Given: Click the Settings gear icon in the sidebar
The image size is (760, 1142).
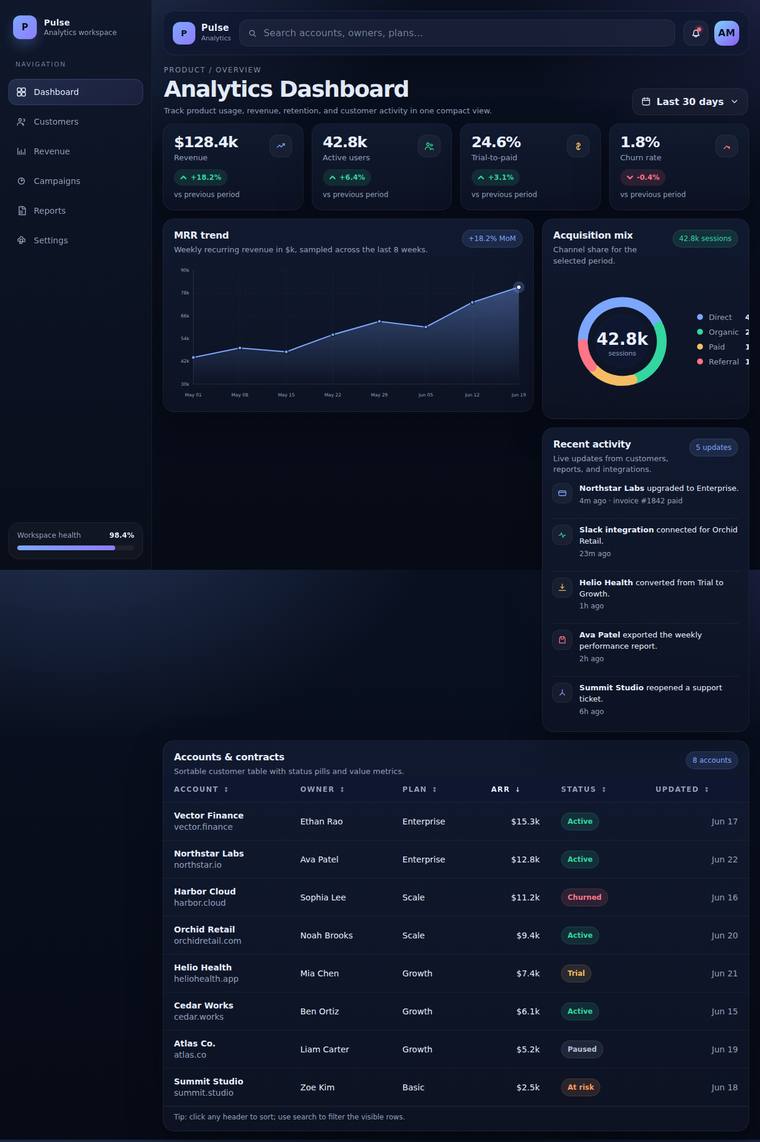Looking at the screenshot, I should [21, 240].
